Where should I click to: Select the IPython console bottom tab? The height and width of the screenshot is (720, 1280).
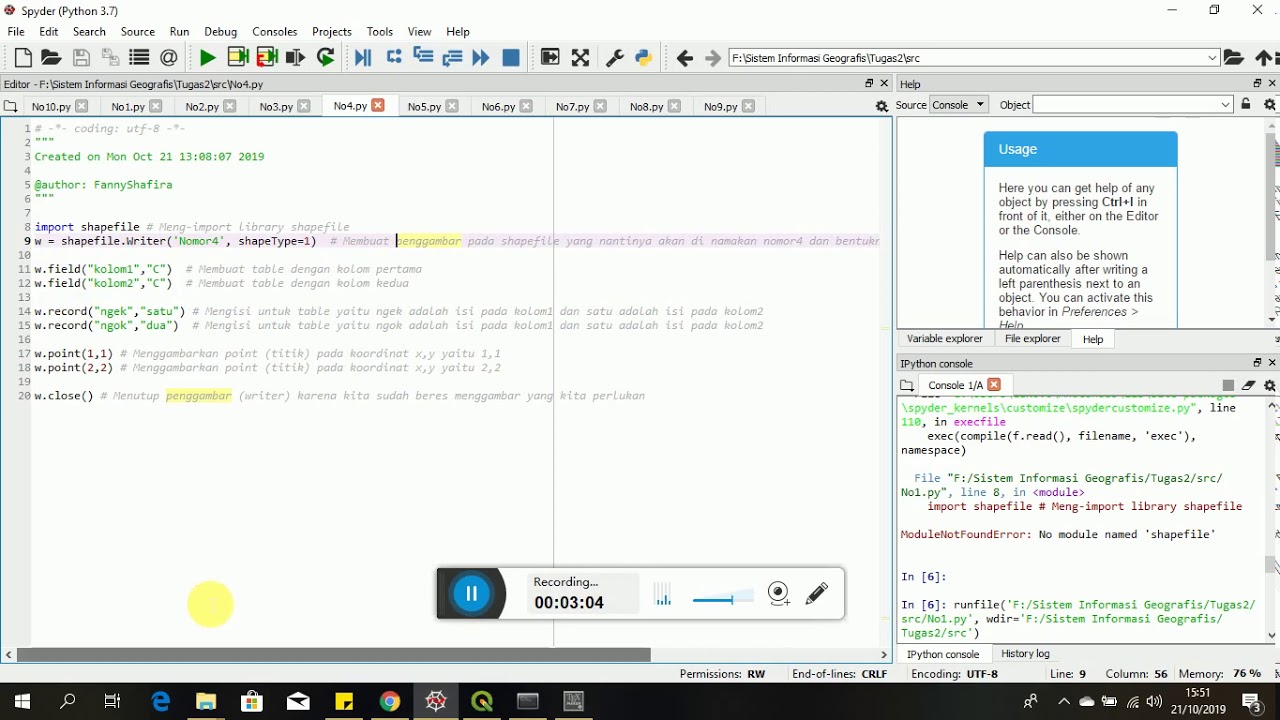[x=943, y=654]
